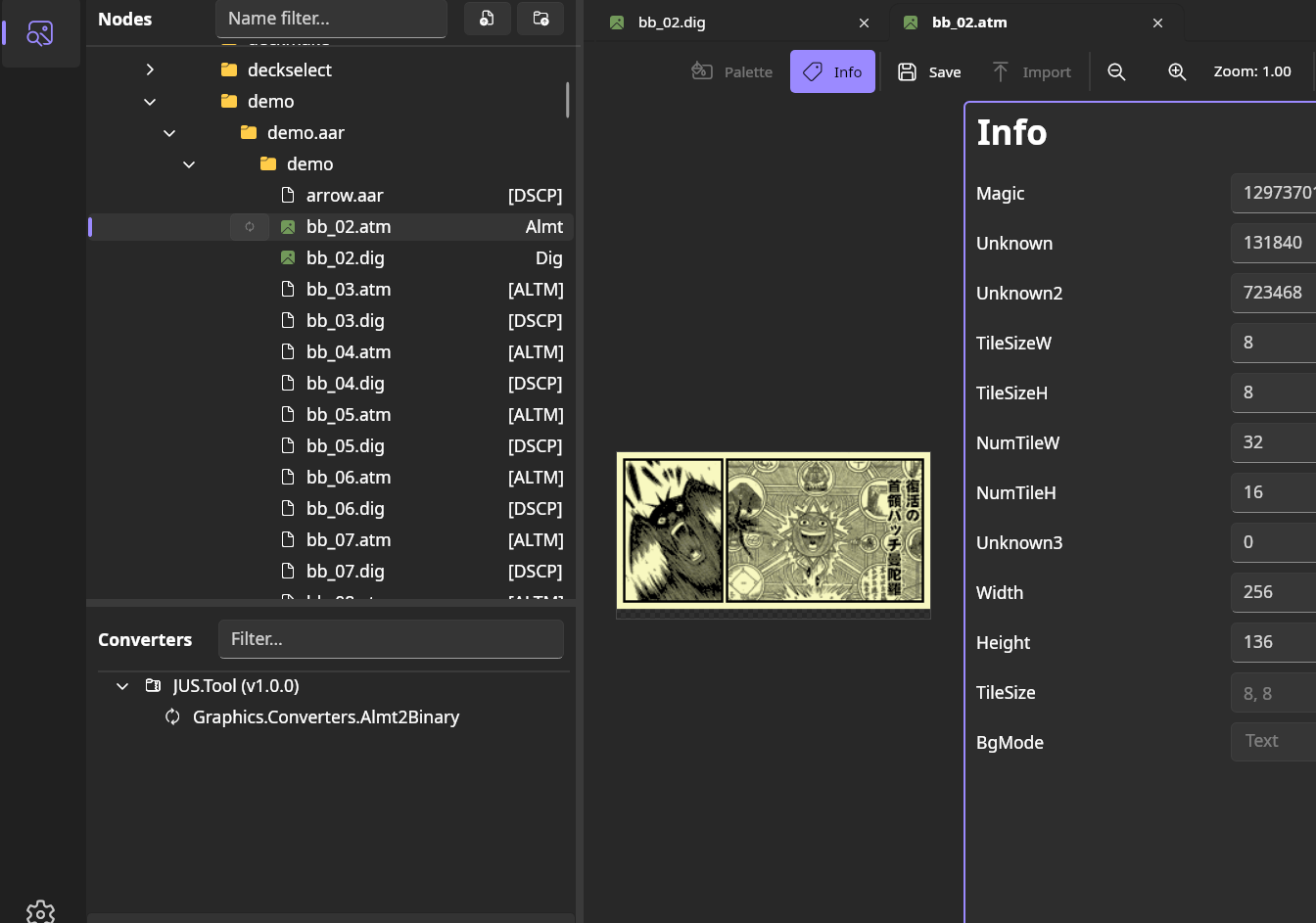The width and height of the screenshot is (1316, 923).
Task: Click the Save button
Action: coord(929,72)
